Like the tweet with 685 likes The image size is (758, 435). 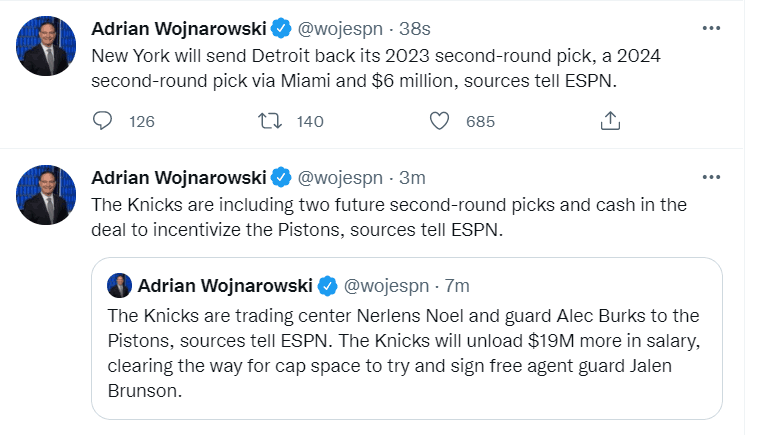coord(439,121)
